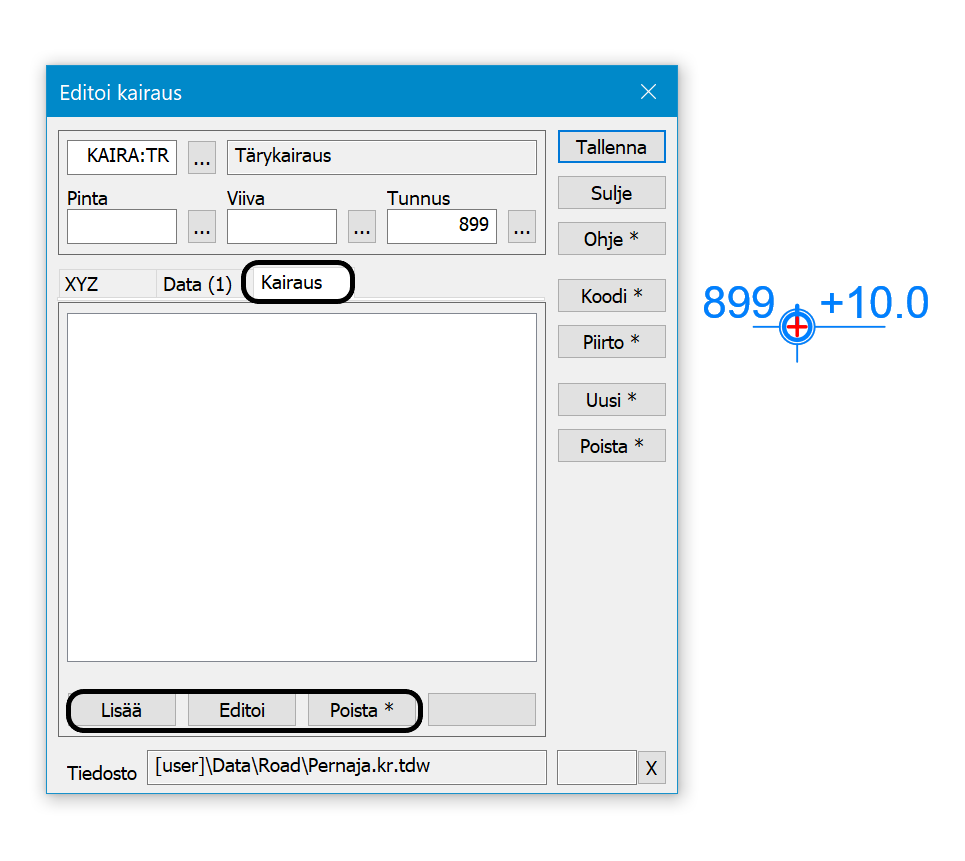Select the Kairaus tab
Viewport: 965px width, 861px height.
[x=292, y=283]
